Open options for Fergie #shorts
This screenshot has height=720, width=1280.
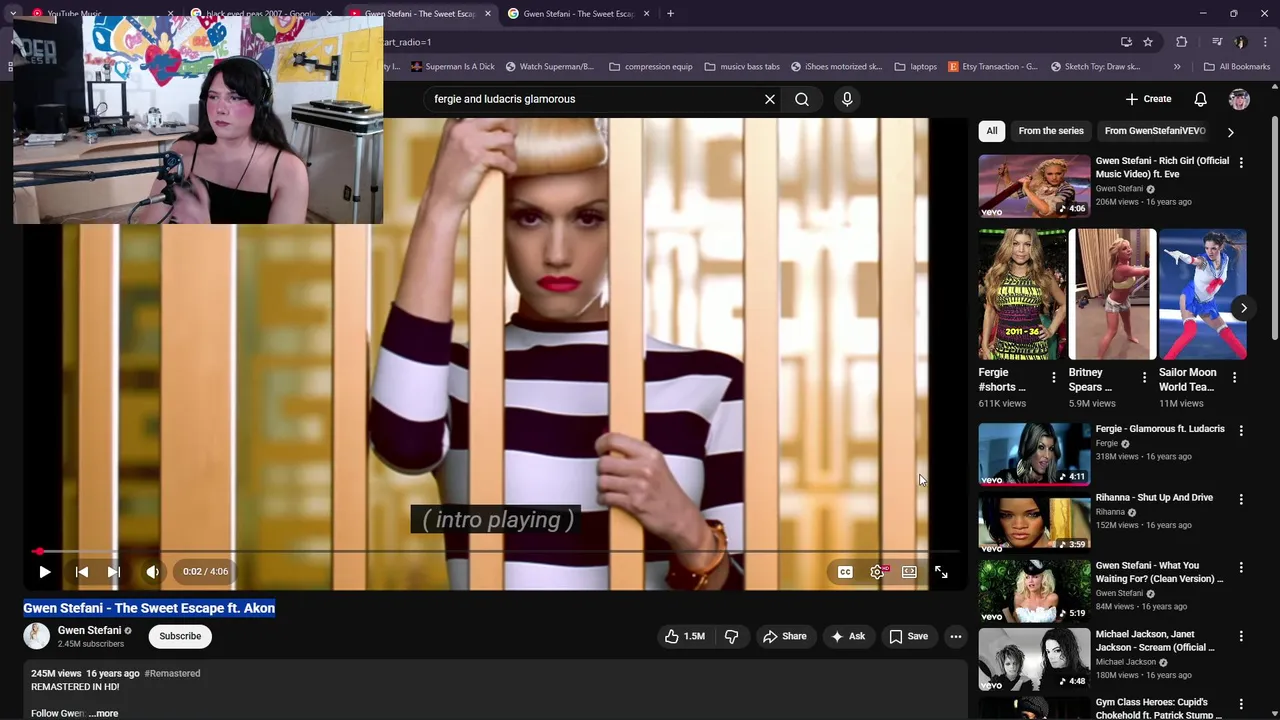(x=1053, y=378)
